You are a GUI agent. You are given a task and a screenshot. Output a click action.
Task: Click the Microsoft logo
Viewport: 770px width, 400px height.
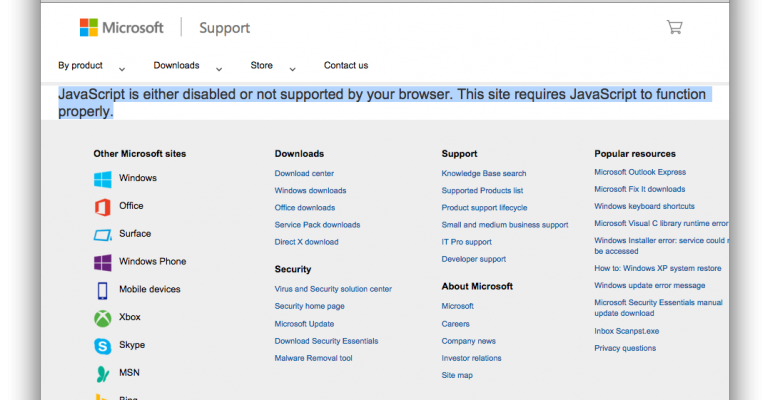point(121,27)
